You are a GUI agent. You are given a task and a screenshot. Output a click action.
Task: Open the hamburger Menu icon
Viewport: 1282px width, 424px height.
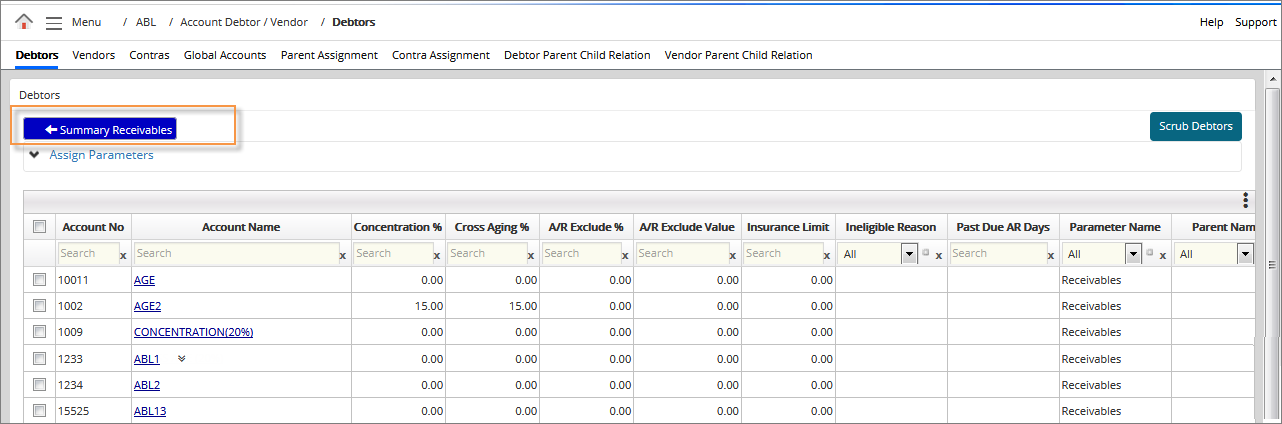click(x=54, y=22)
